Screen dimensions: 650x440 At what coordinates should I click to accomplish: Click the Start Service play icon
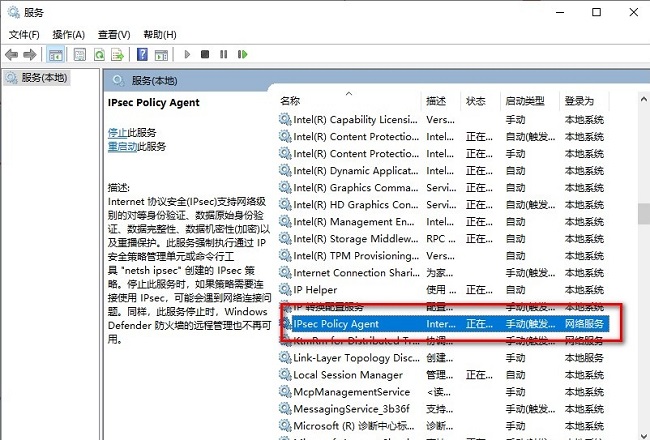(x=187, y=54)
